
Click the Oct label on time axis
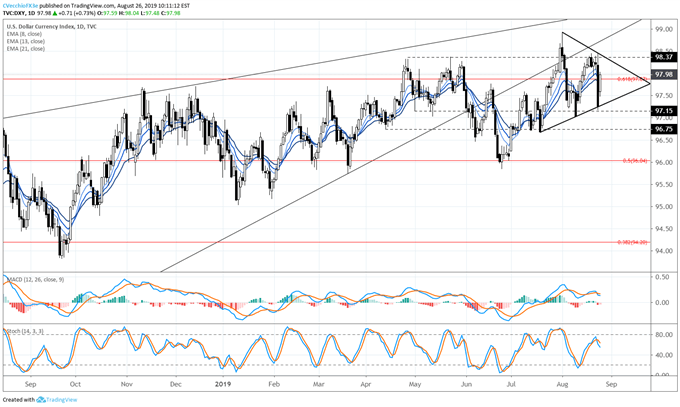(x=75, y=384)
